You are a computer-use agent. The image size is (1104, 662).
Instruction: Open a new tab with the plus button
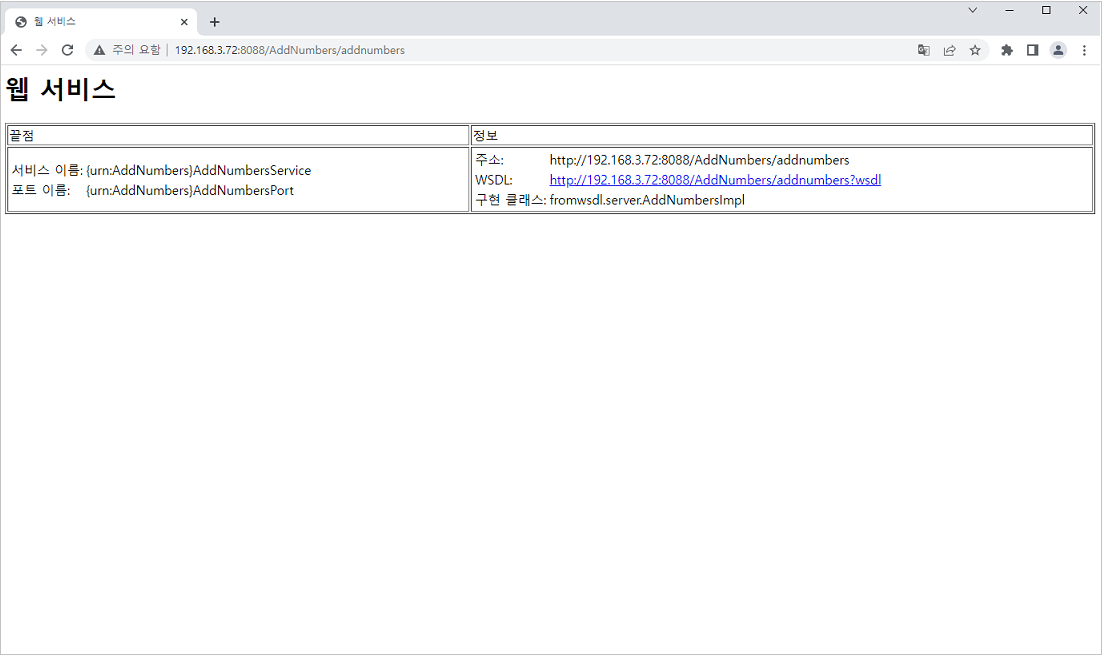[214, 21]
